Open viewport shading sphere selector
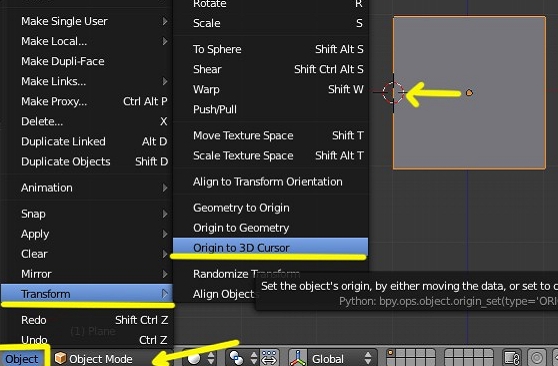The width and height of the screenshot is (558, 366). click(194, 358)
